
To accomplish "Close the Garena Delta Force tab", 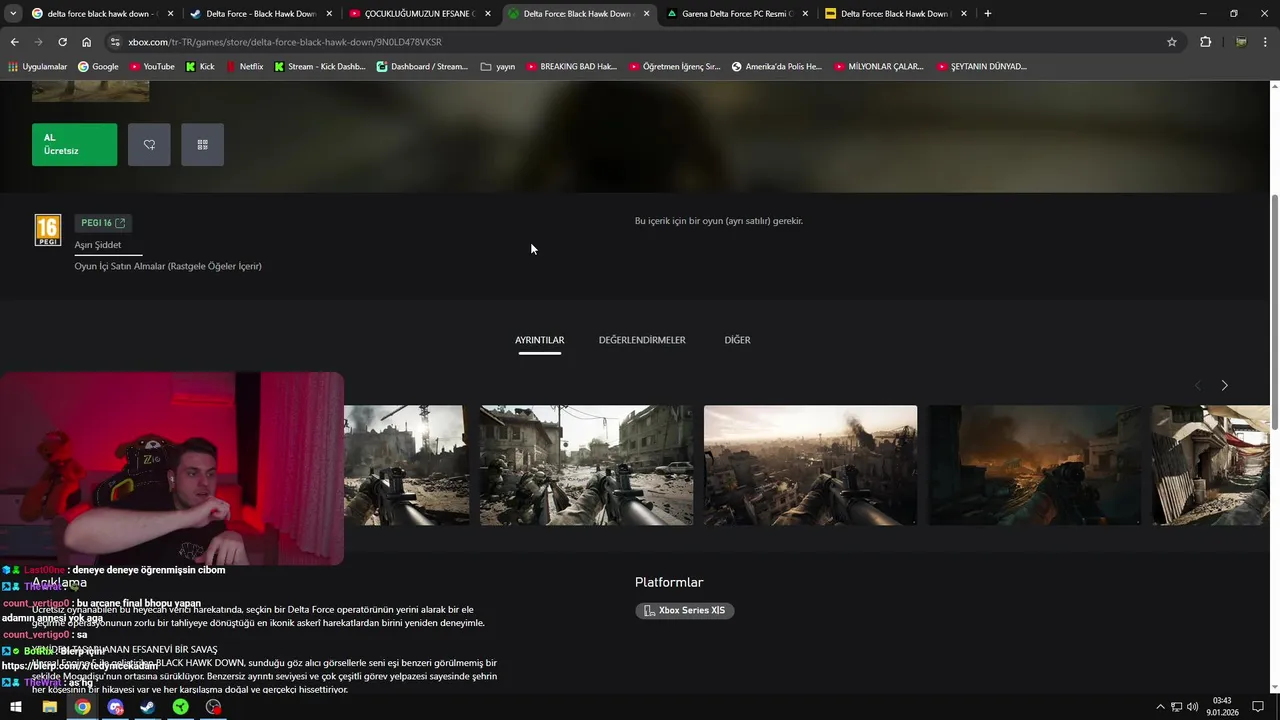I will pos(804,14).
